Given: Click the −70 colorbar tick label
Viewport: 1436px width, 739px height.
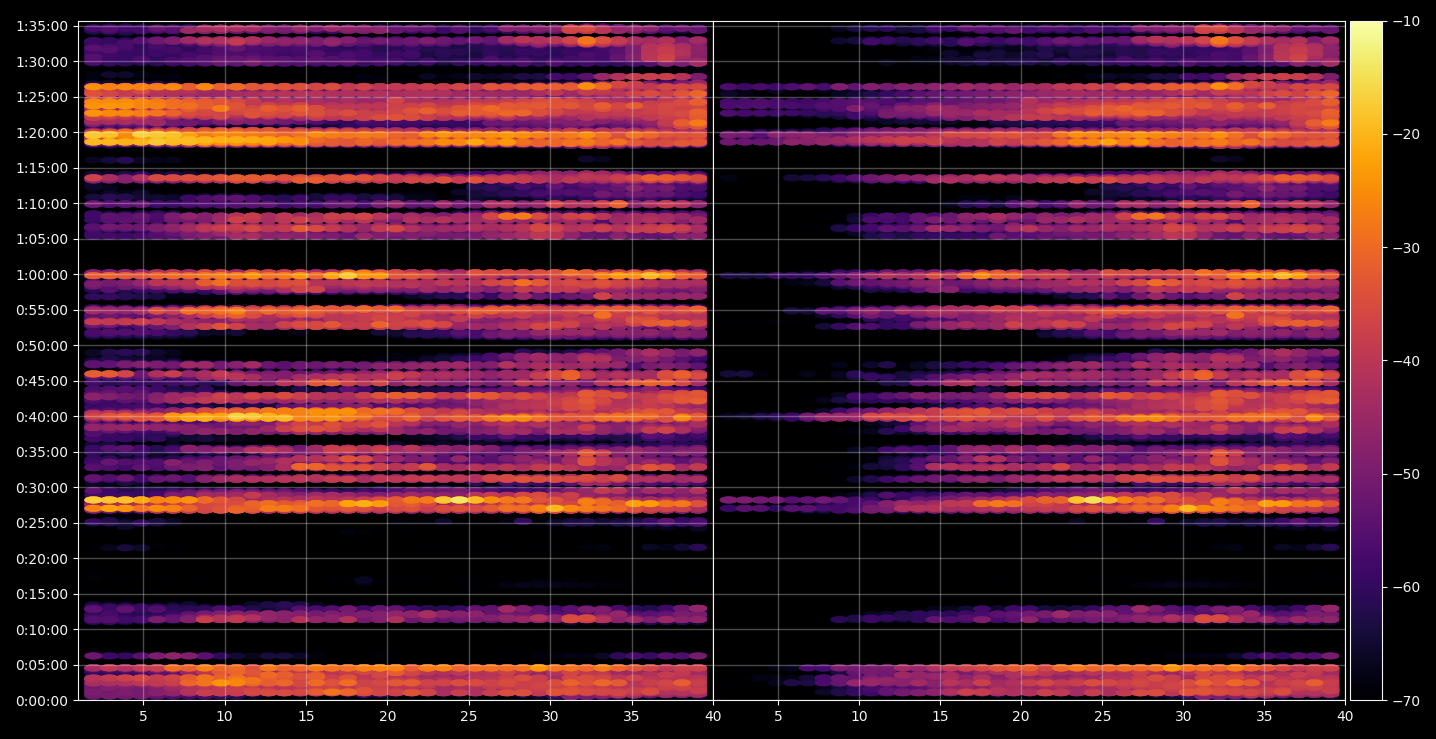Looking at the screenshot, I should 1407,701.
